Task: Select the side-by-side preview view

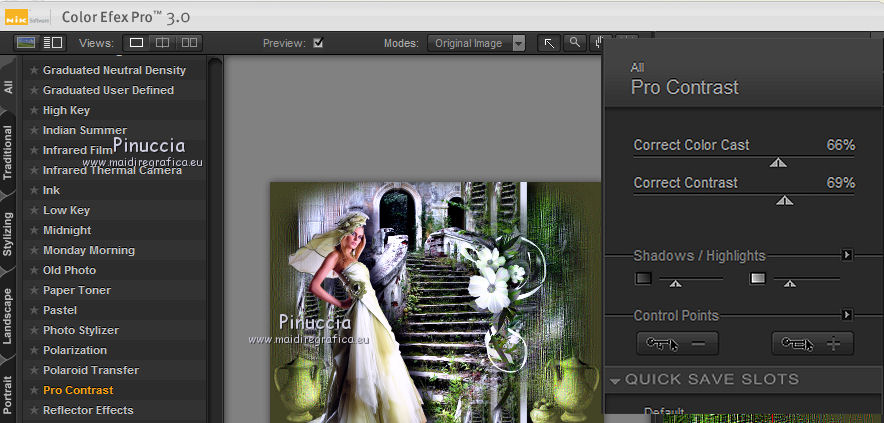Action: click(189, 43)
